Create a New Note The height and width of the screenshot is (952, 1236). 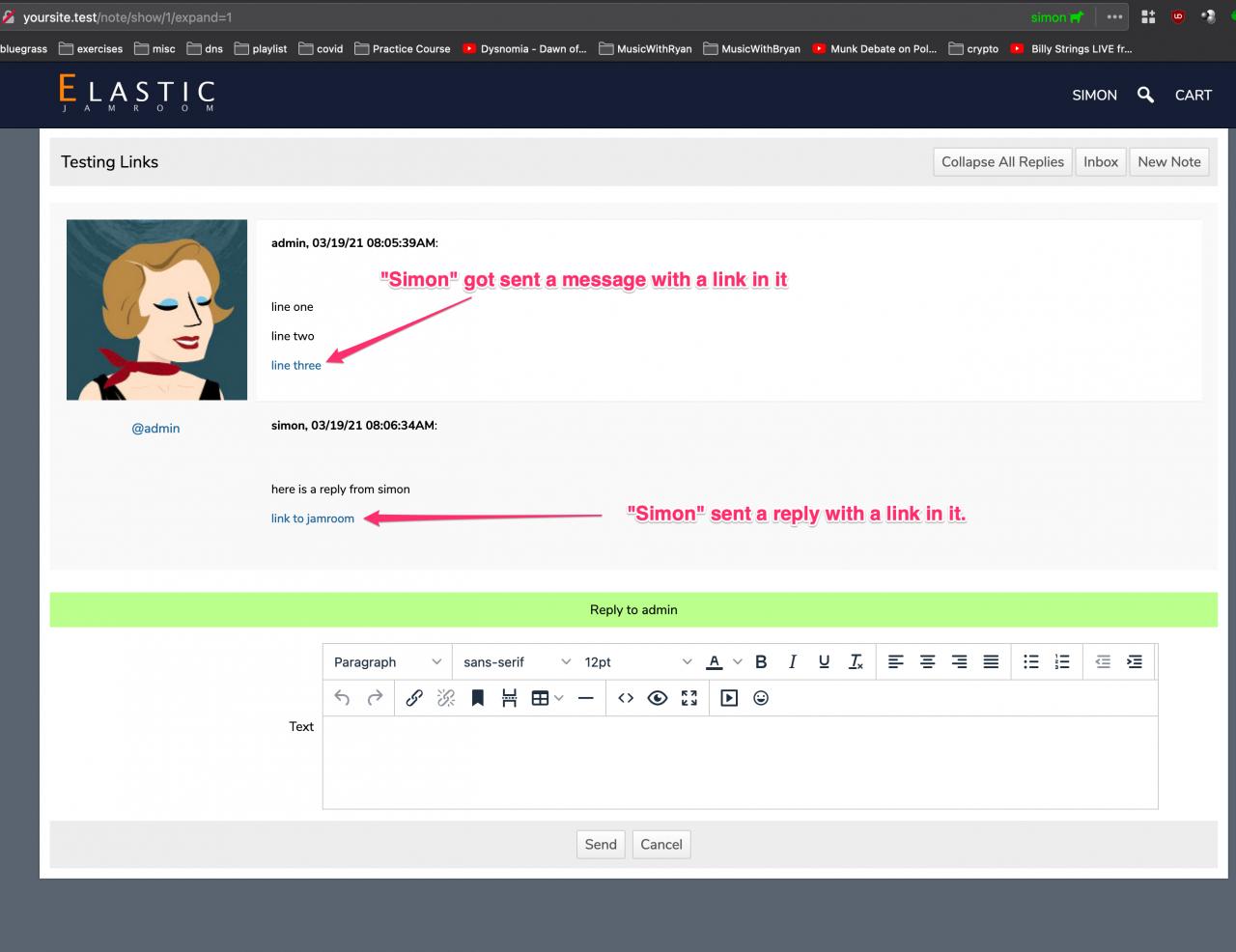point(1169,162)
